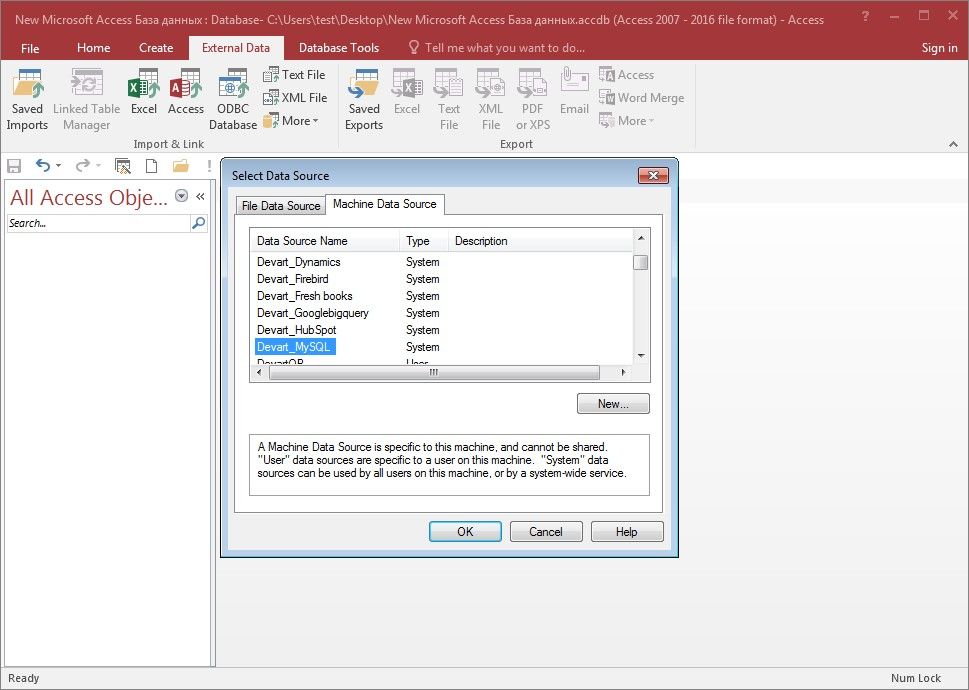Open the File tab
Screen dimensions: 969x690
[30, 48]
